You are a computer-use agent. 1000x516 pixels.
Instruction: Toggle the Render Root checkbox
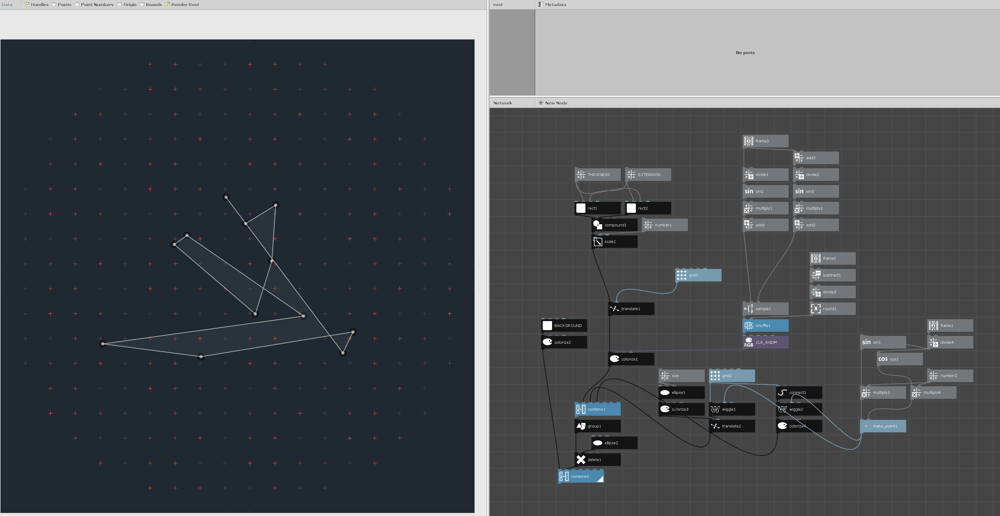point(168,4)
